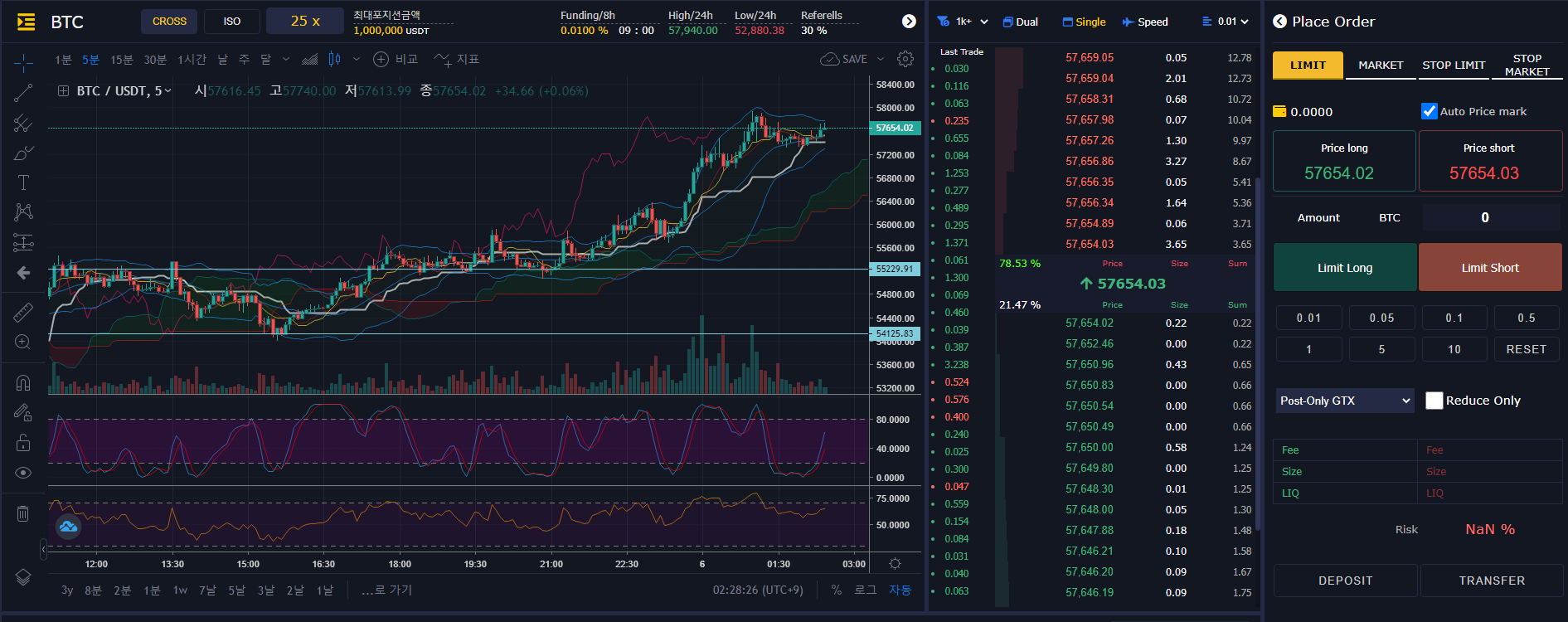
Task: Open the Post-Only GTX dropdown
Action: pos(1344,401)
